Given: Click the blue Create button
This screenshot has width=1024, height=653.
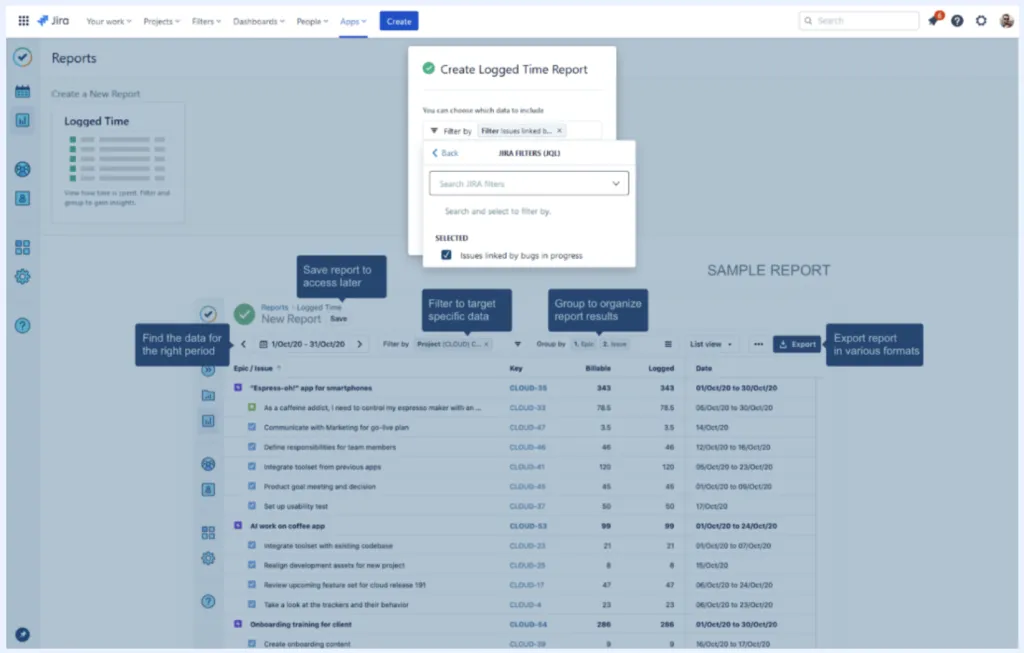Looking at the screenshot, I should pyautogui.click(x=399, y=22).
